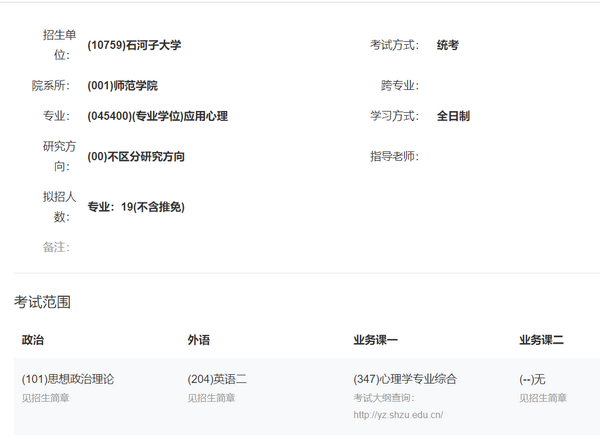Click the 备注 label
600x440 pixels.
pos(56,247)
